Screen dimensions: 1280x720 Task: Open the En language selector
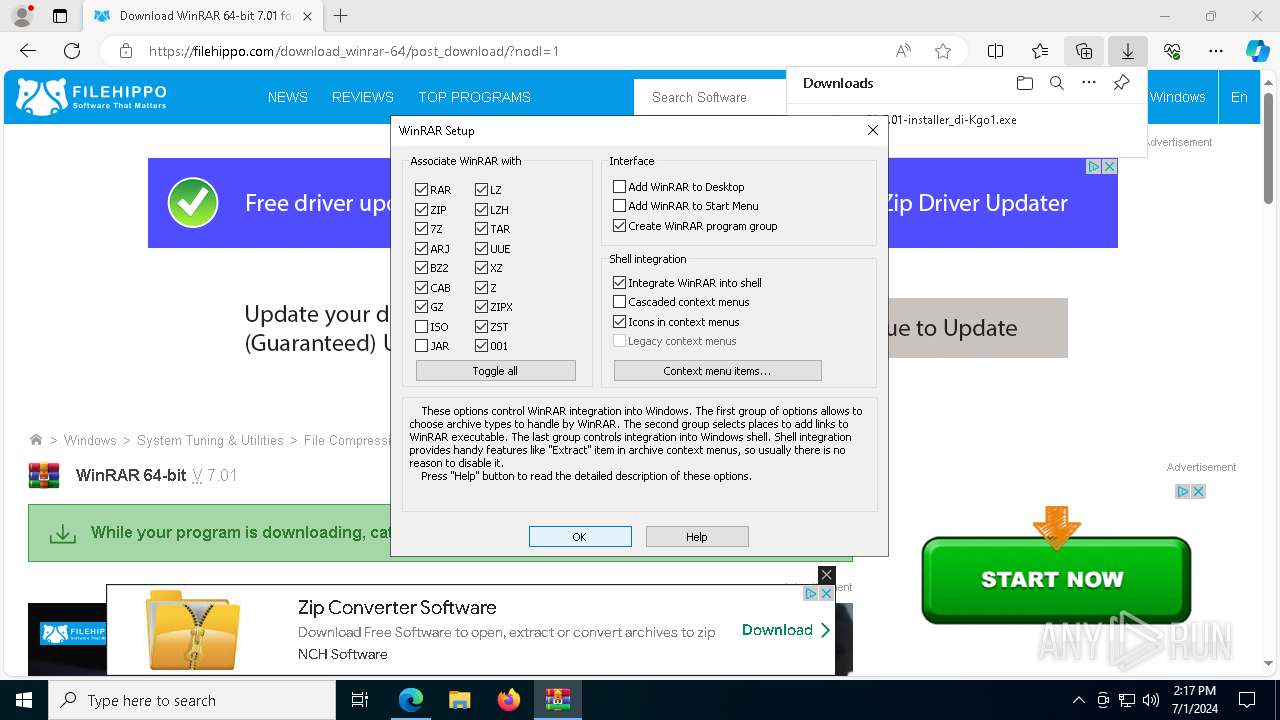[x=1239, y=97]
